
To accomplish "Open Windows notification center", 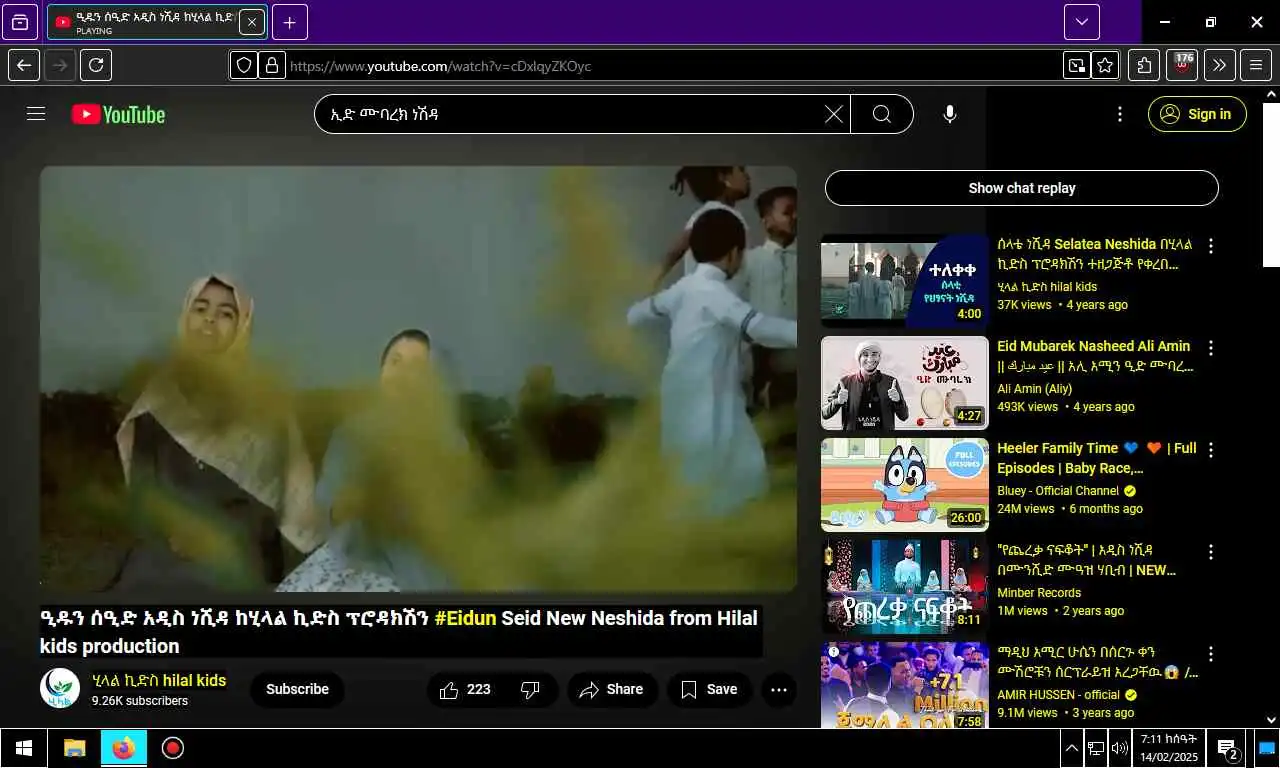I will coord(1227,748).
